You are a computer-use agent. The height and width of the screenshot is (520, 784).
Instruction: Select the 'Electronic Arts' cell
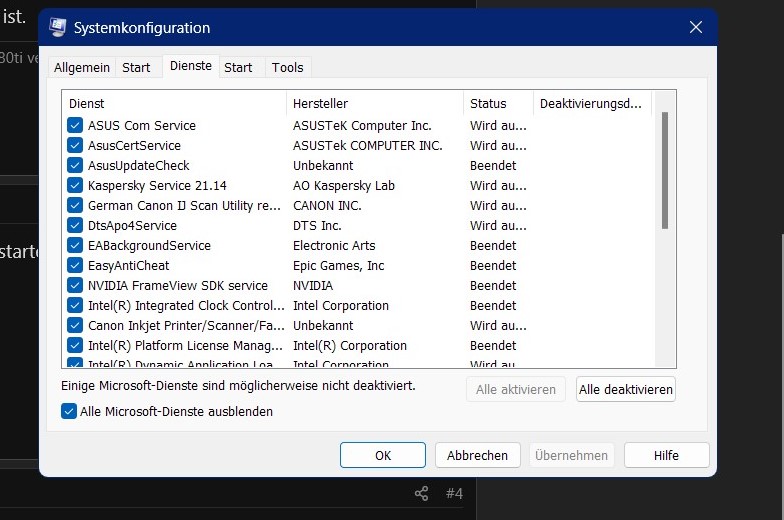[334, 246]
